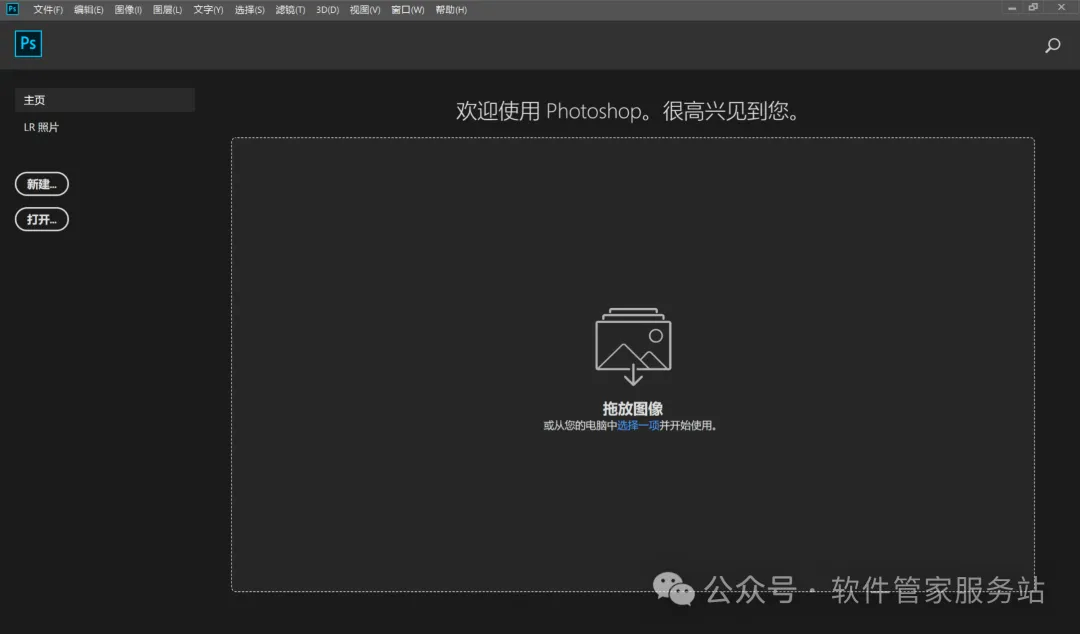Open the 选择(S) menu

249,10
